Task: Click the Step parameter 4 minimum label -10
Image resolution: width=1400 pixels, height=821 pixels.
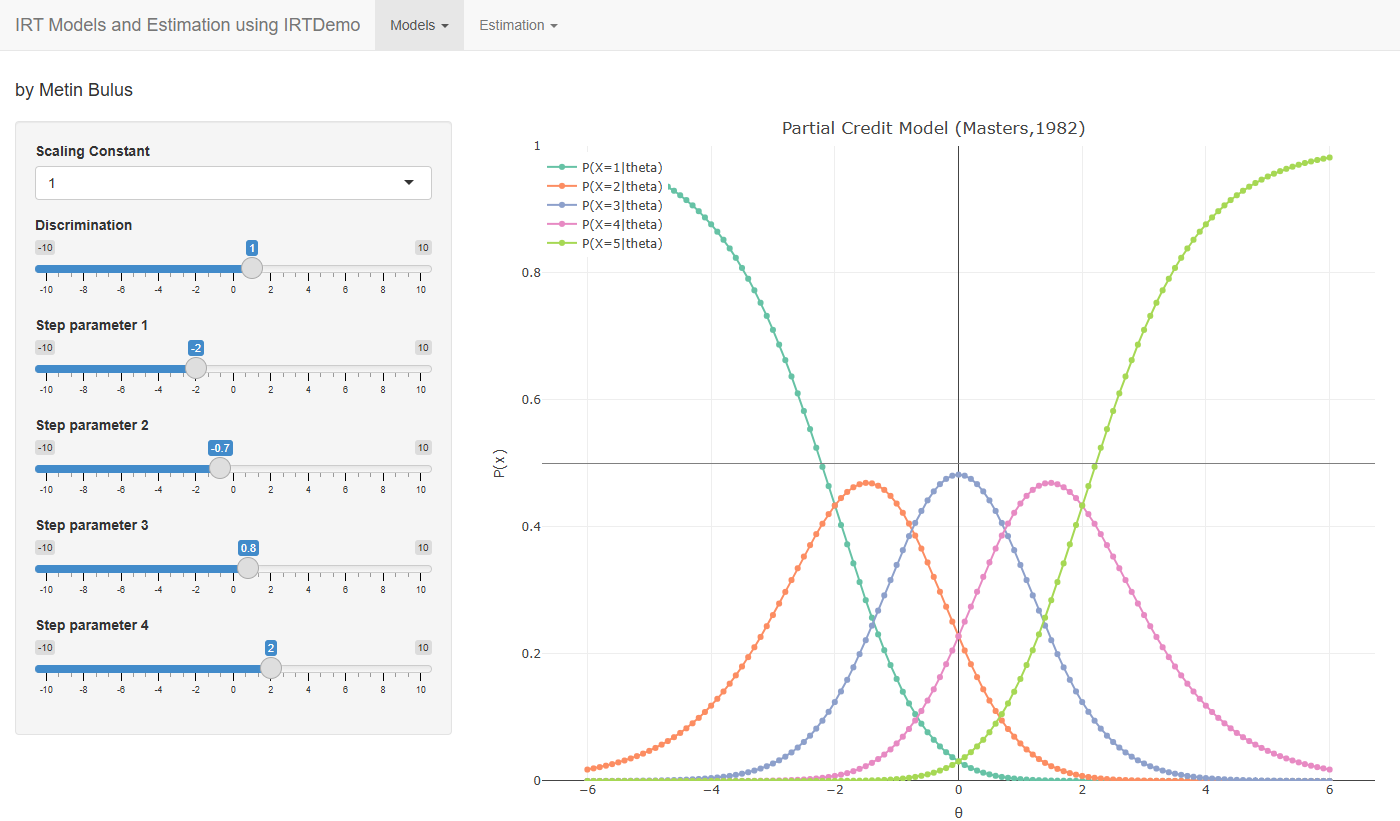Action: 45,648
